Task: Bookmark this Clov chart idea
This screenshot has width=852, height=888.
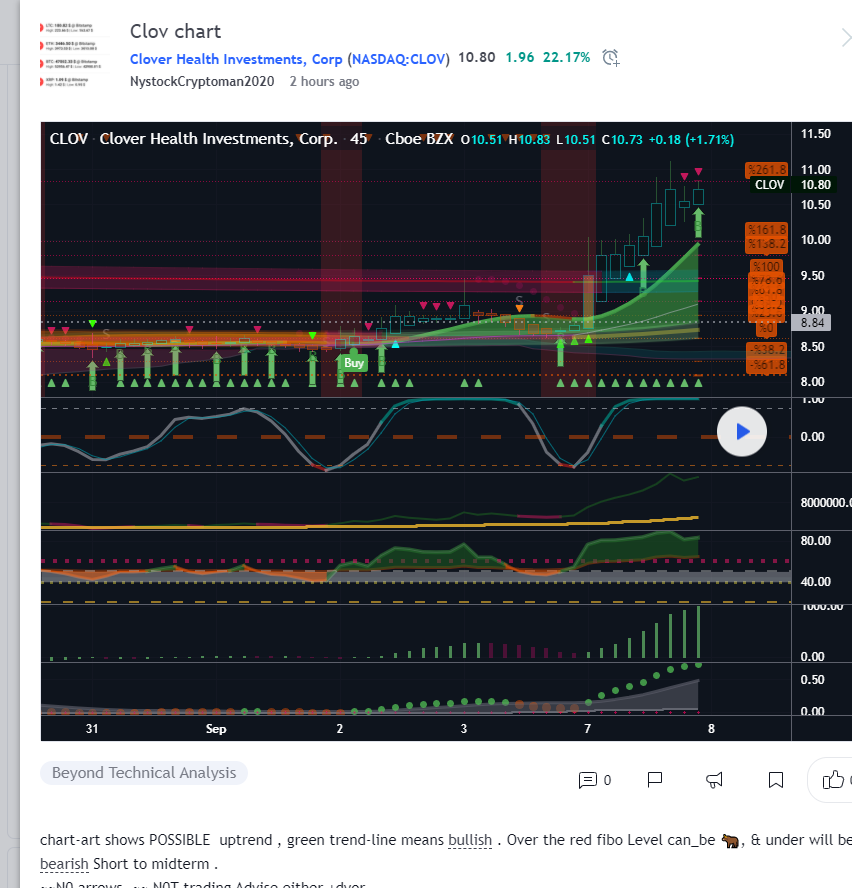Action: point(775,779)
